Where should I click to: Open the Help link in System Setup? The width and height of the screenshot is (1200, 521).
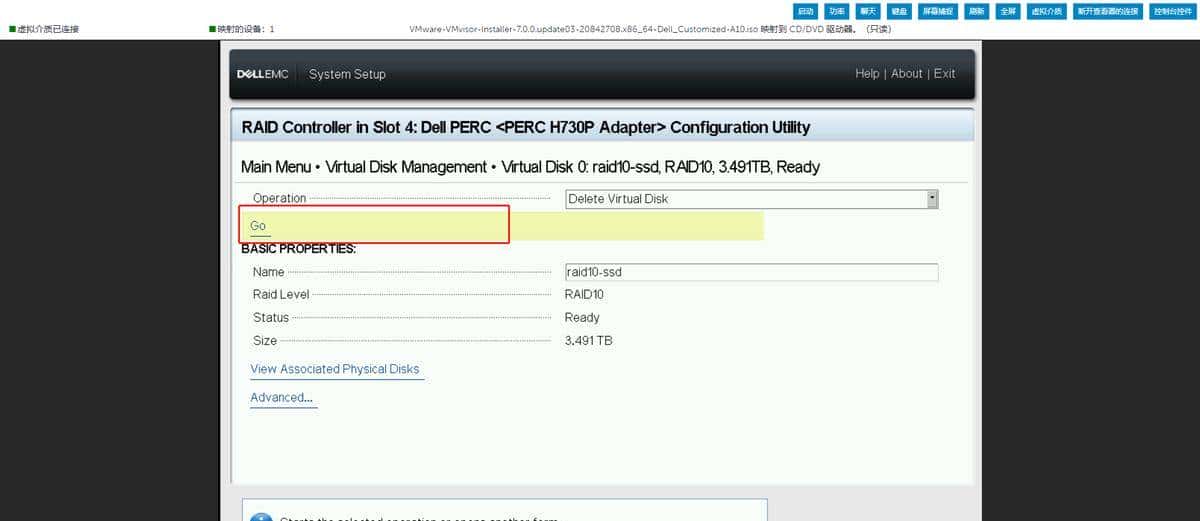tap(867, 74)
